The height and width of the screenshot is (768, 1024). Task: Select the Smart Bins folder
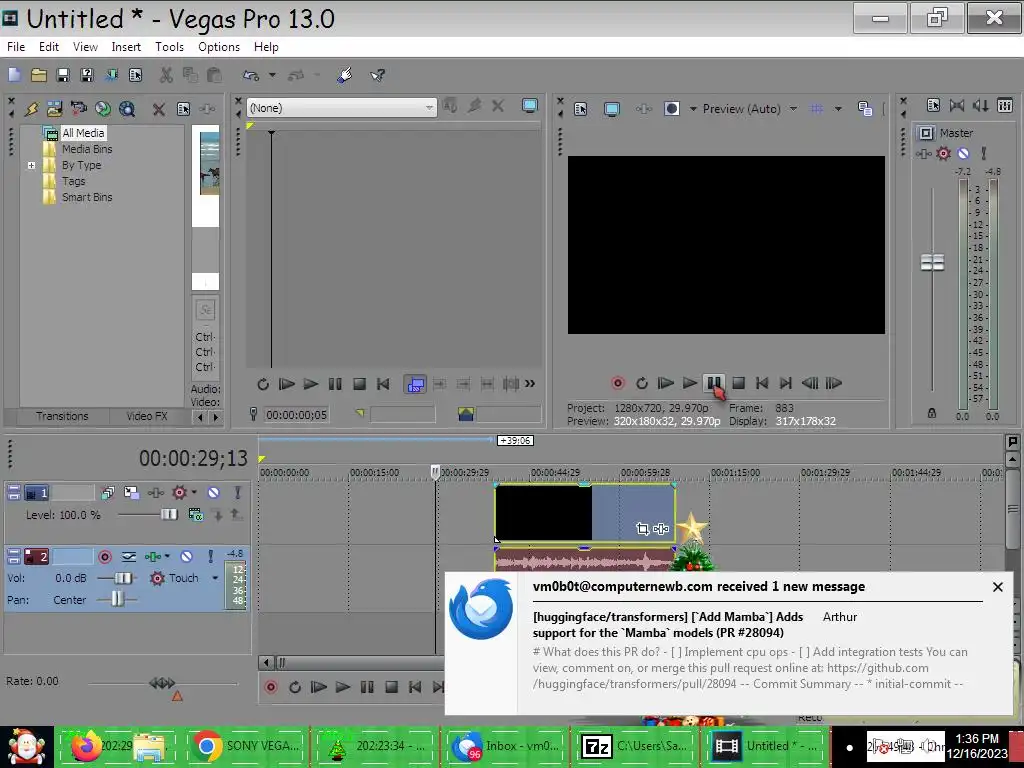point(87,197)
